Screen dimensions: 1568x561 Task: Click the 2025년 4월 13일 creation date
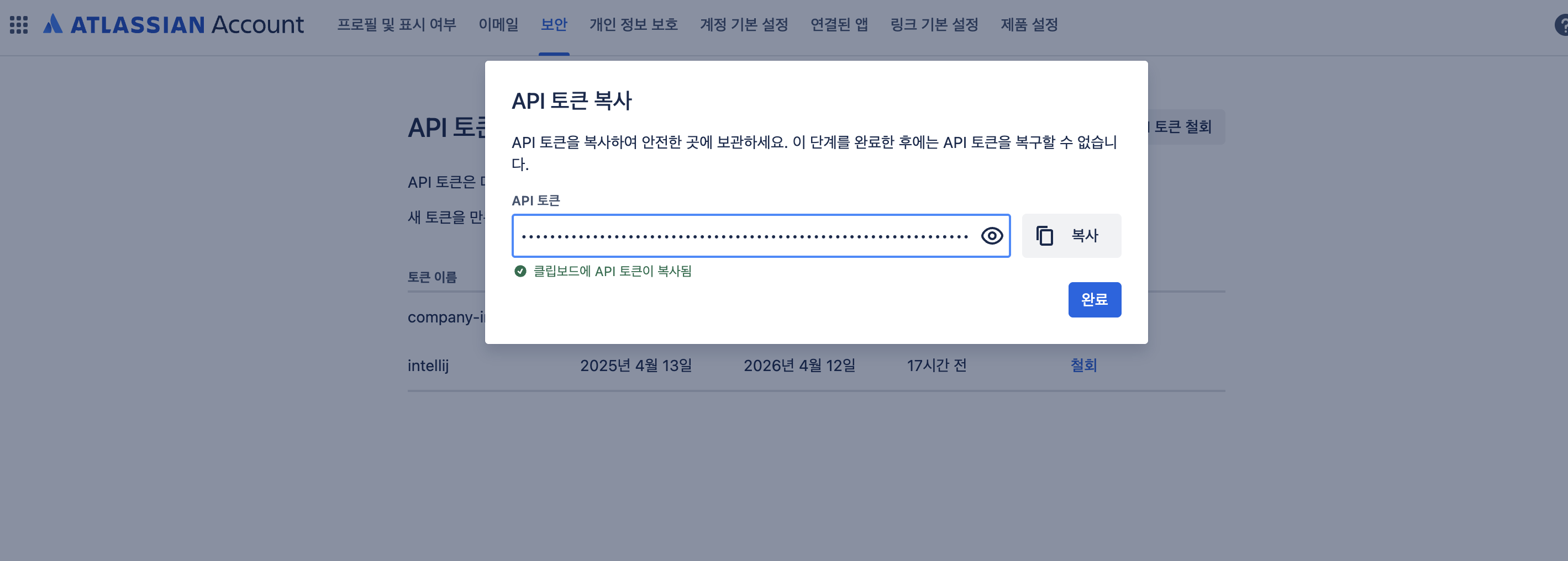635,365
